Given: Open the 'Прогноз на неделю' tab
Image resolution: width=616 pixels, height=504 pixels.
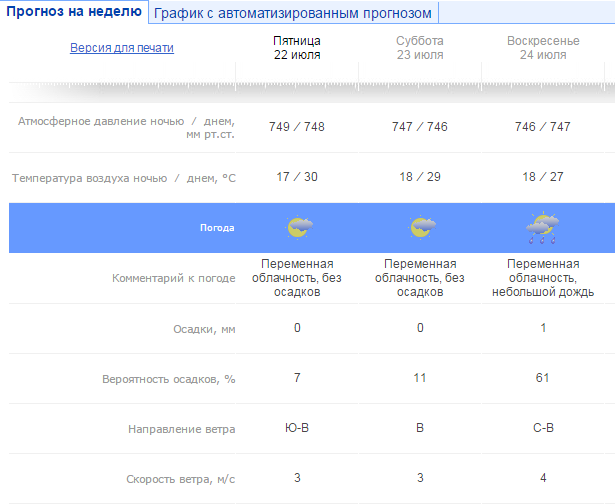Looking at the screenshot, I should tap(74, 12).
